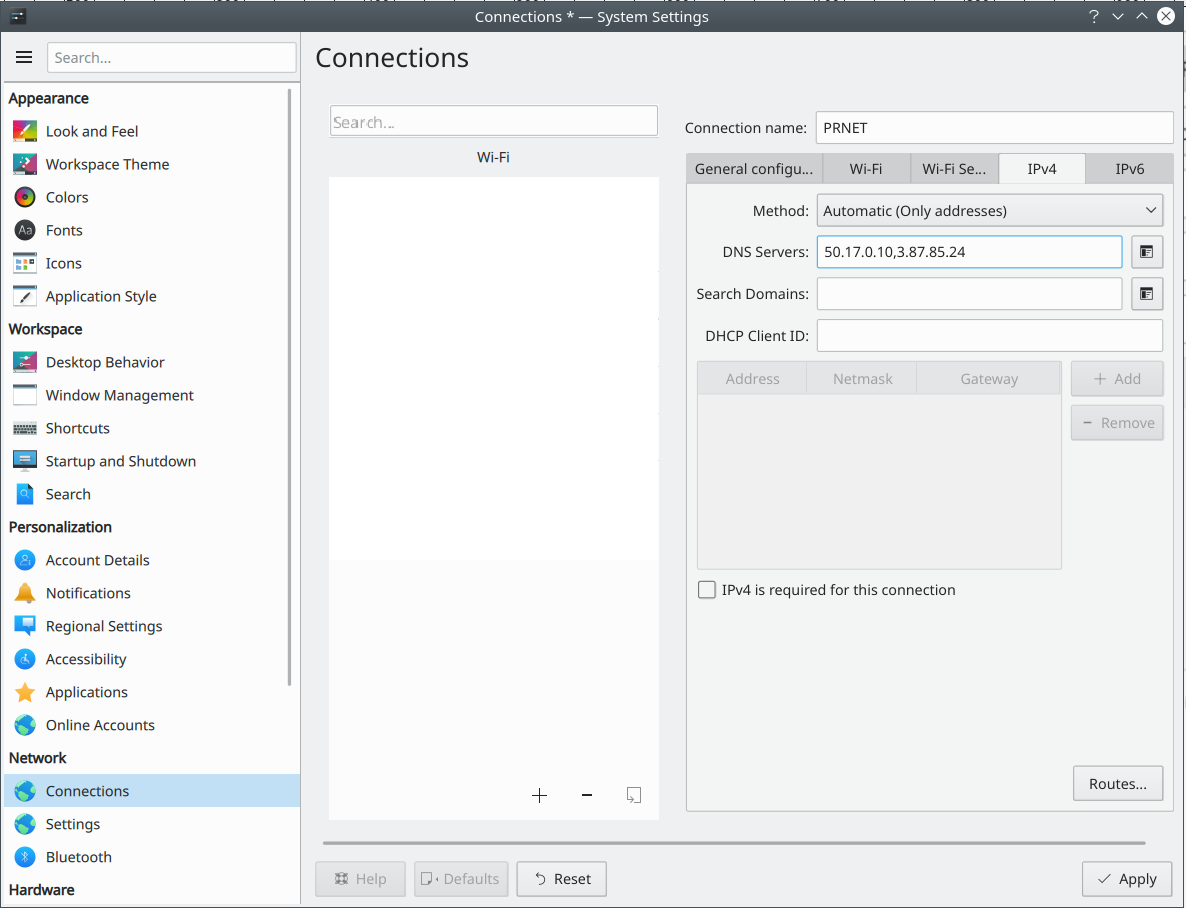Open the Method dropdown
The height and width of the screenshot is (908, 1186).
tap(989, 210)
